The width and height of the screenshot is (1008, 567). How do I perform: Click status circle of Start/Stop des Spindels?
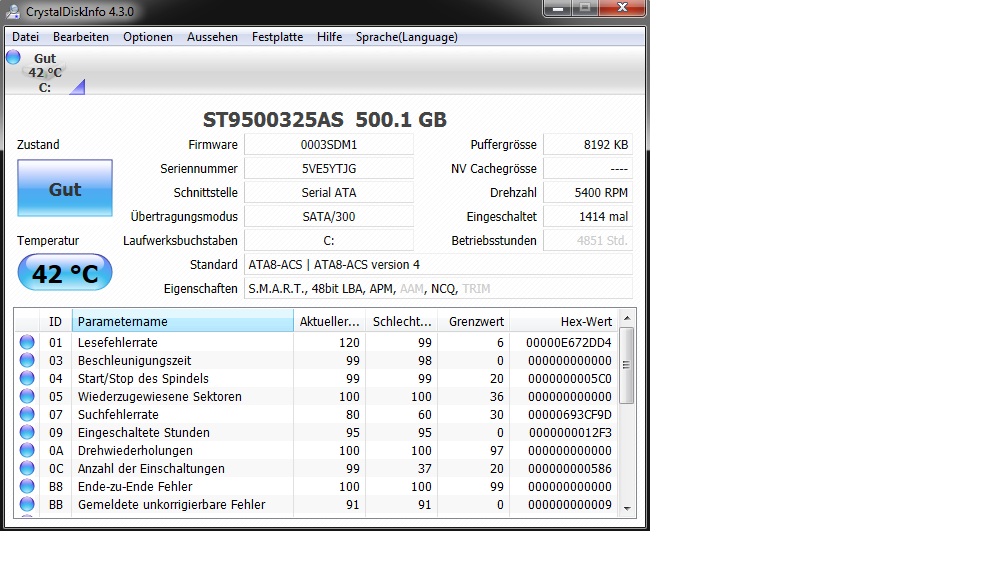[27, 378]
